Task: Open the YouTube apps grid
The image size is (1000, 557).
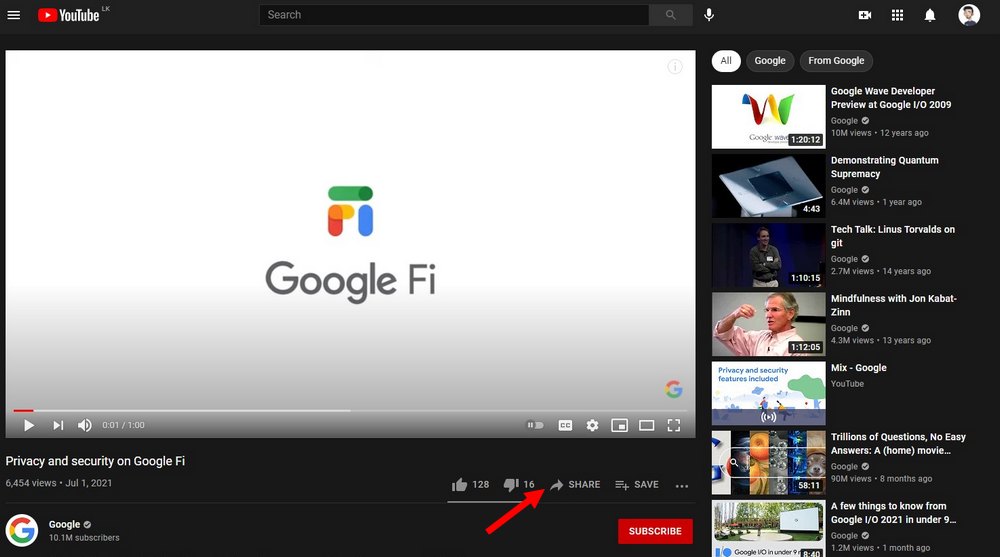Action: point(897,15)
